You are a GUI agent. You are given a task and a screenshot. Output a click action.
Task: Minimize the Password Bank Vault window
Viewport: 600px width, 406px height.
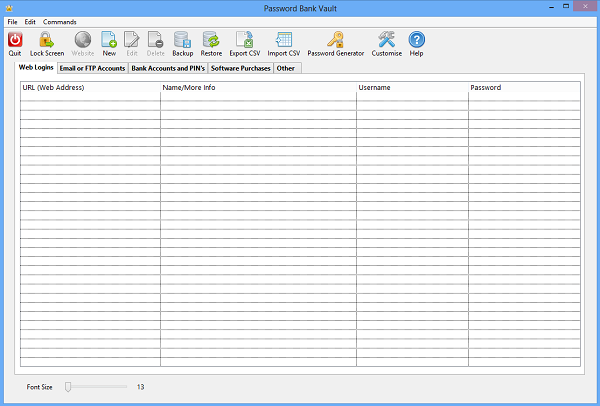(x=551, y=7)
